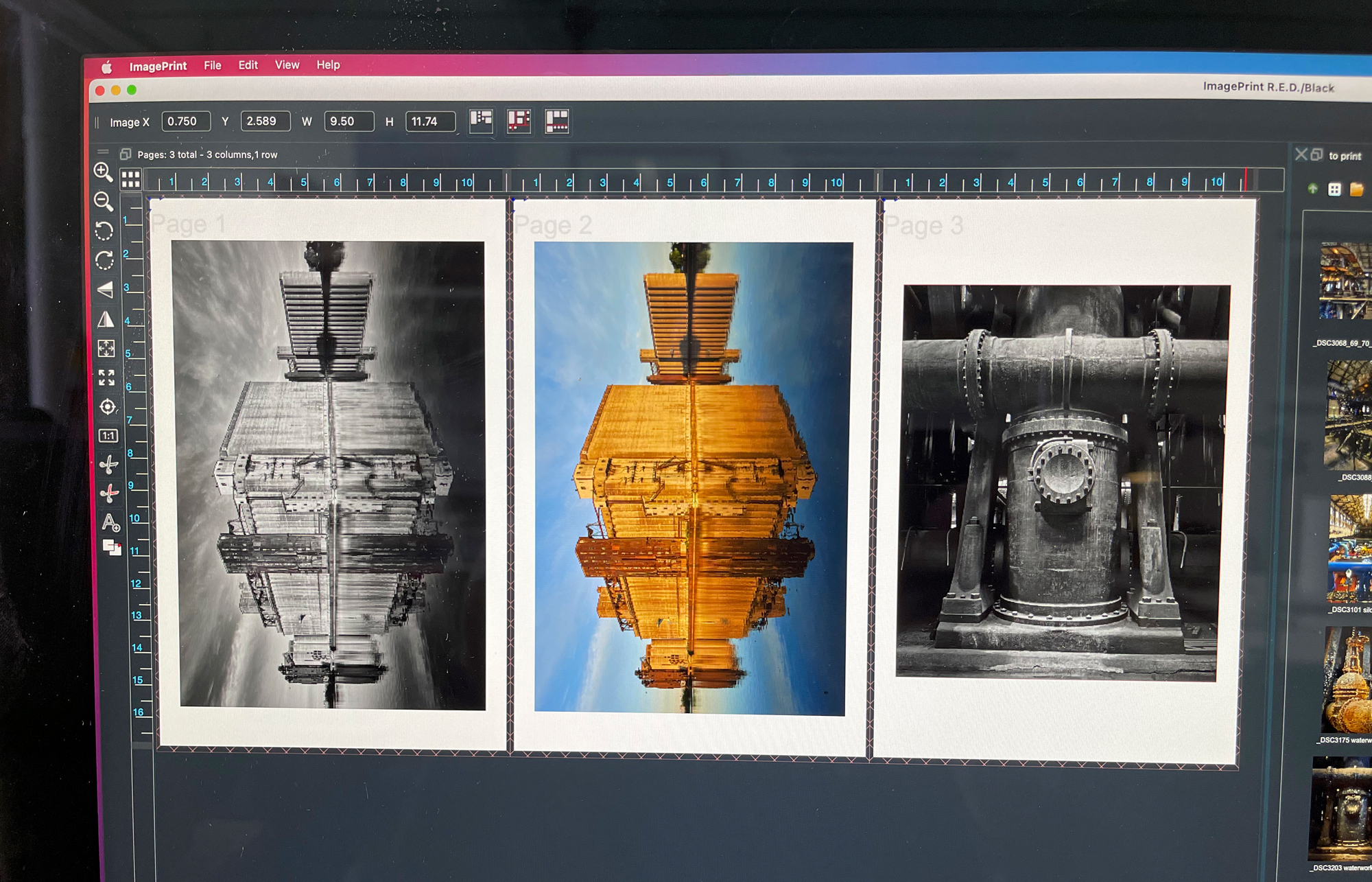The image size is (1372, 882).
Task: Click the red-highlighted layout template button in toolbar
Action: point(519,121)
